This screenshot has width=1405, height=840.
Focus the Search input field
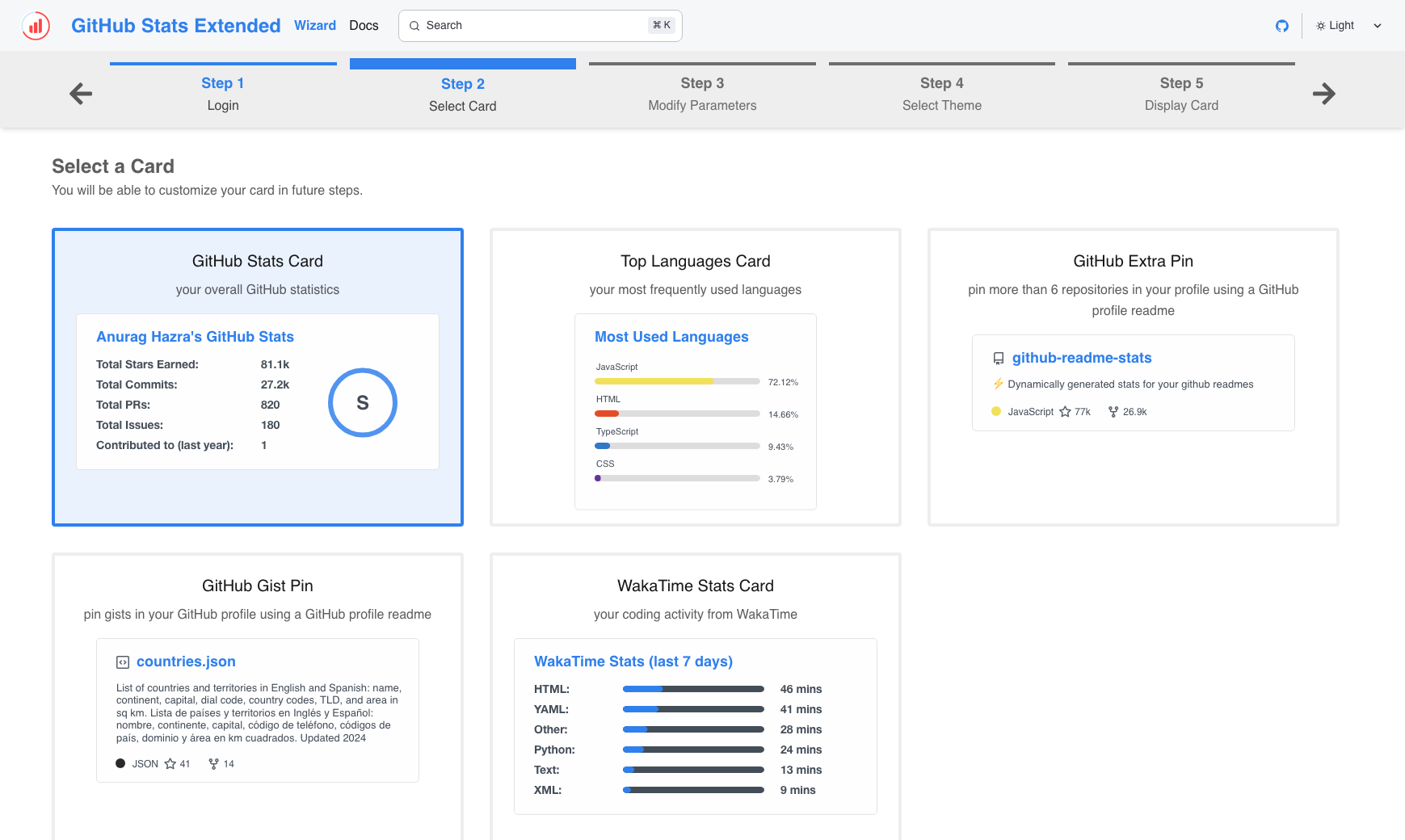541,26
